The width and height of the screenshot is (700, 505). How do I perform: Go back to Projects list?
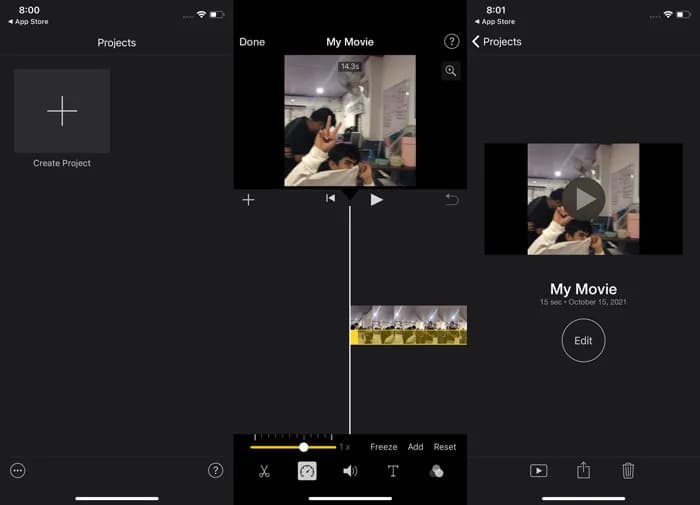[x=499, y=42]
